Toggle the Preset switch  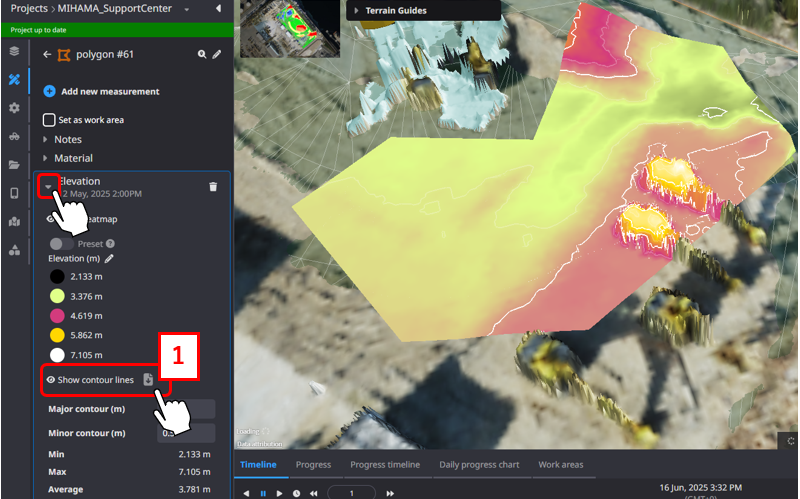pyautogui.click(x=61, y=243)
